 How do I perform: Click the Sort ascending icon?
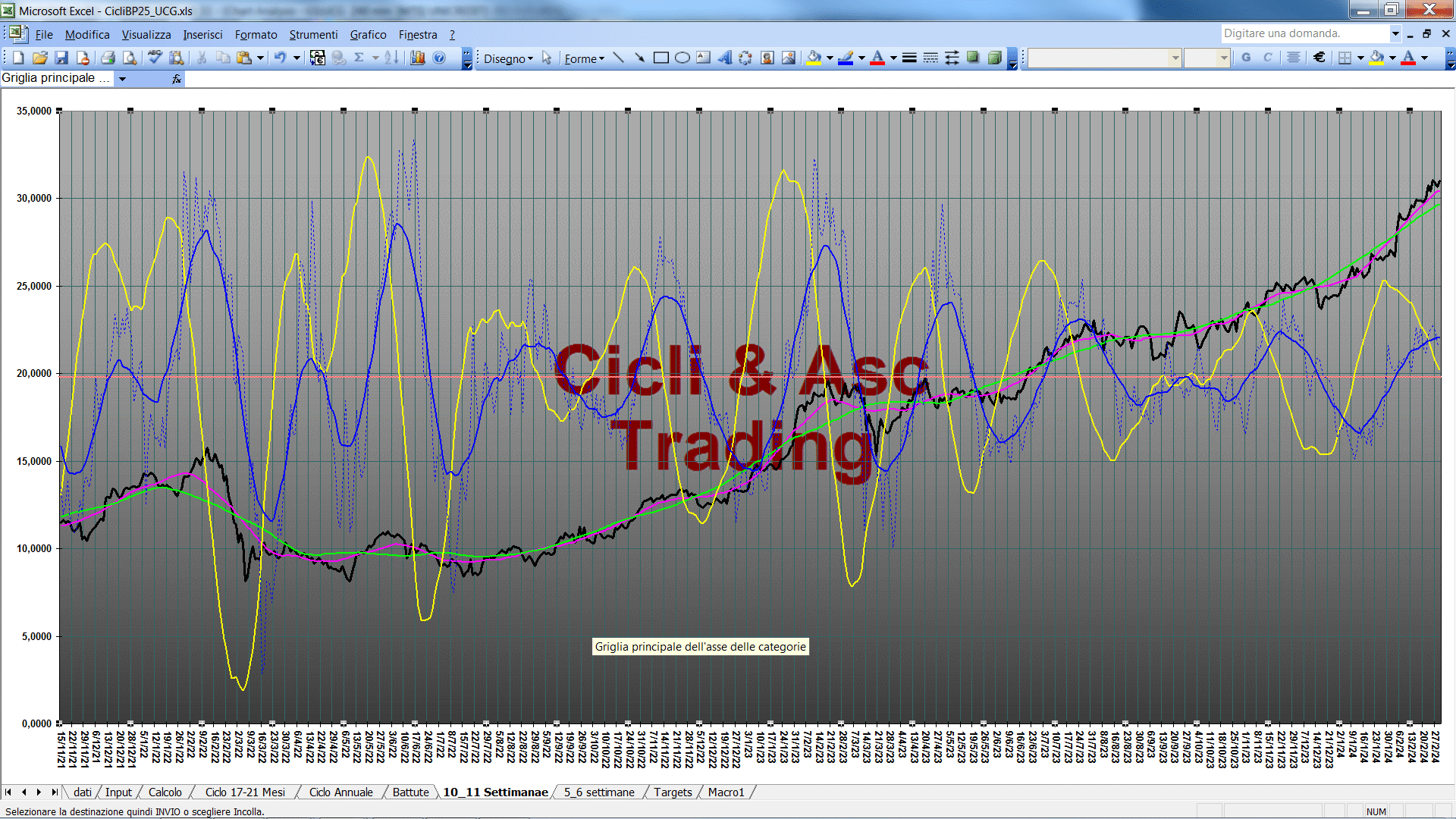391,58
